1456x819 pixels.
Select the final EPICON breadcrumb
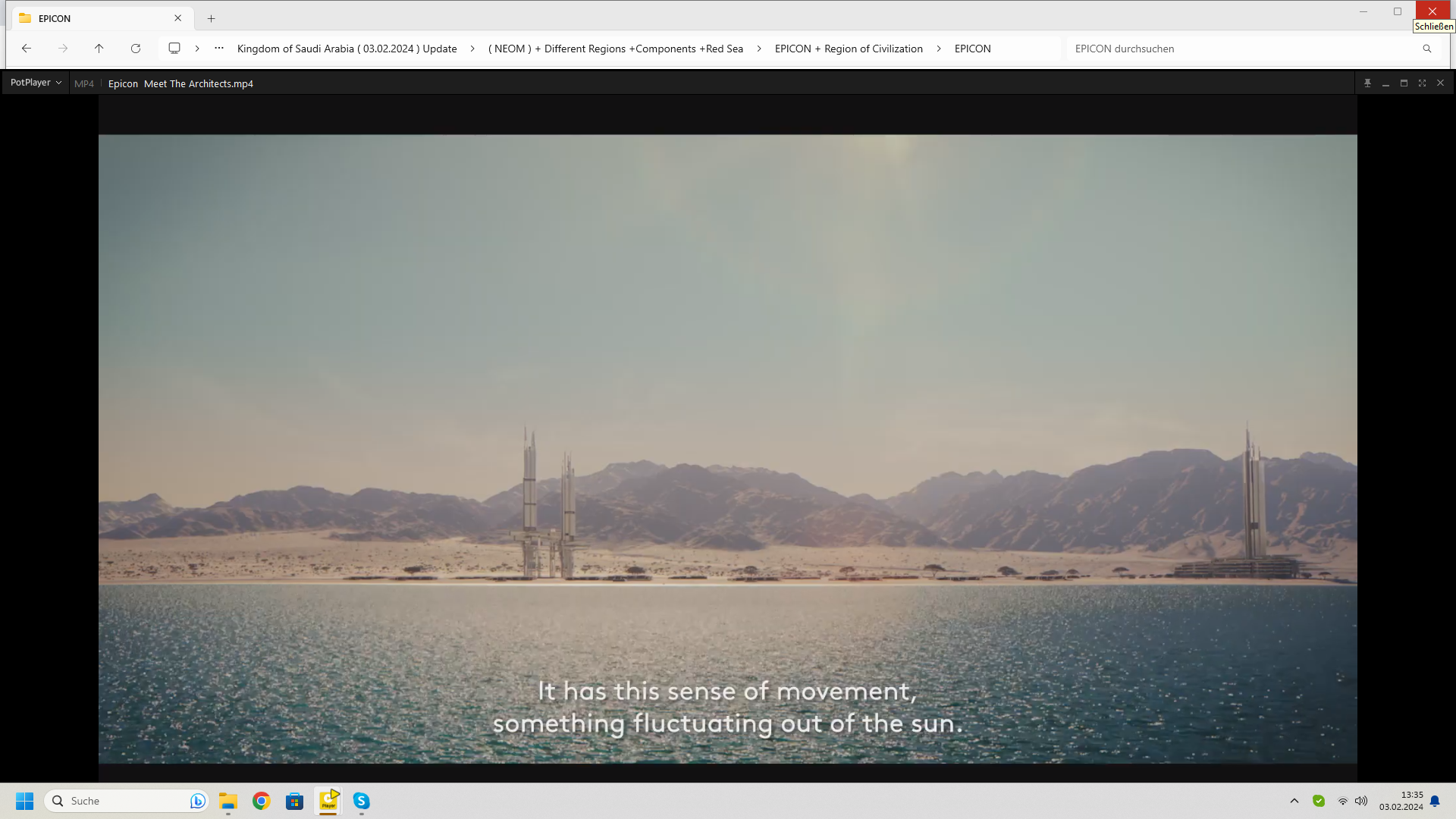(973, 49)
